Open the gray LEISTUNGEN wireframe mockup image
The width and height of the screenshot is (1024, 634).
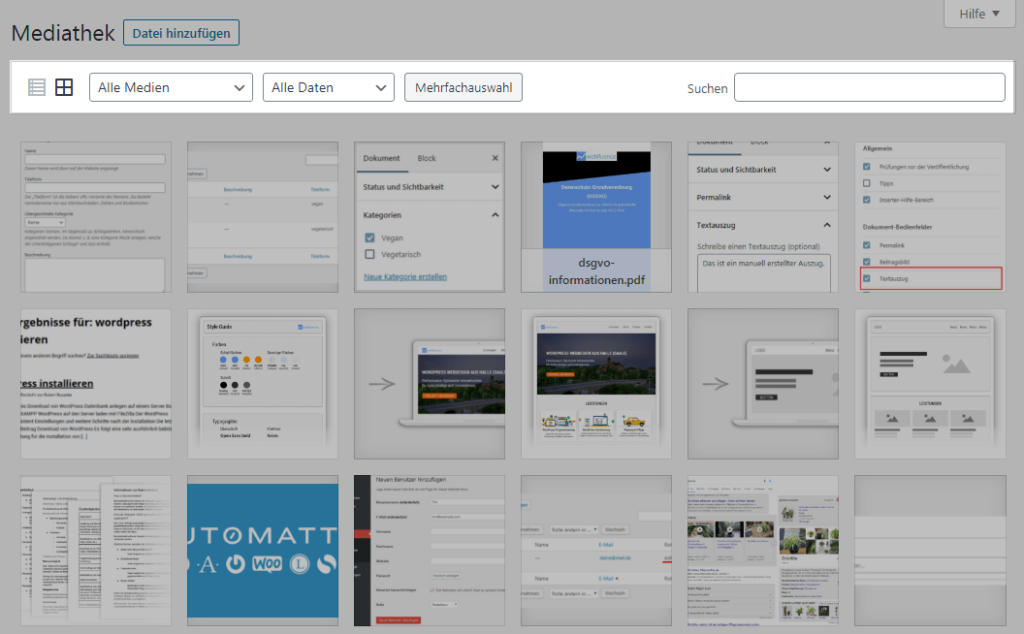930,384
